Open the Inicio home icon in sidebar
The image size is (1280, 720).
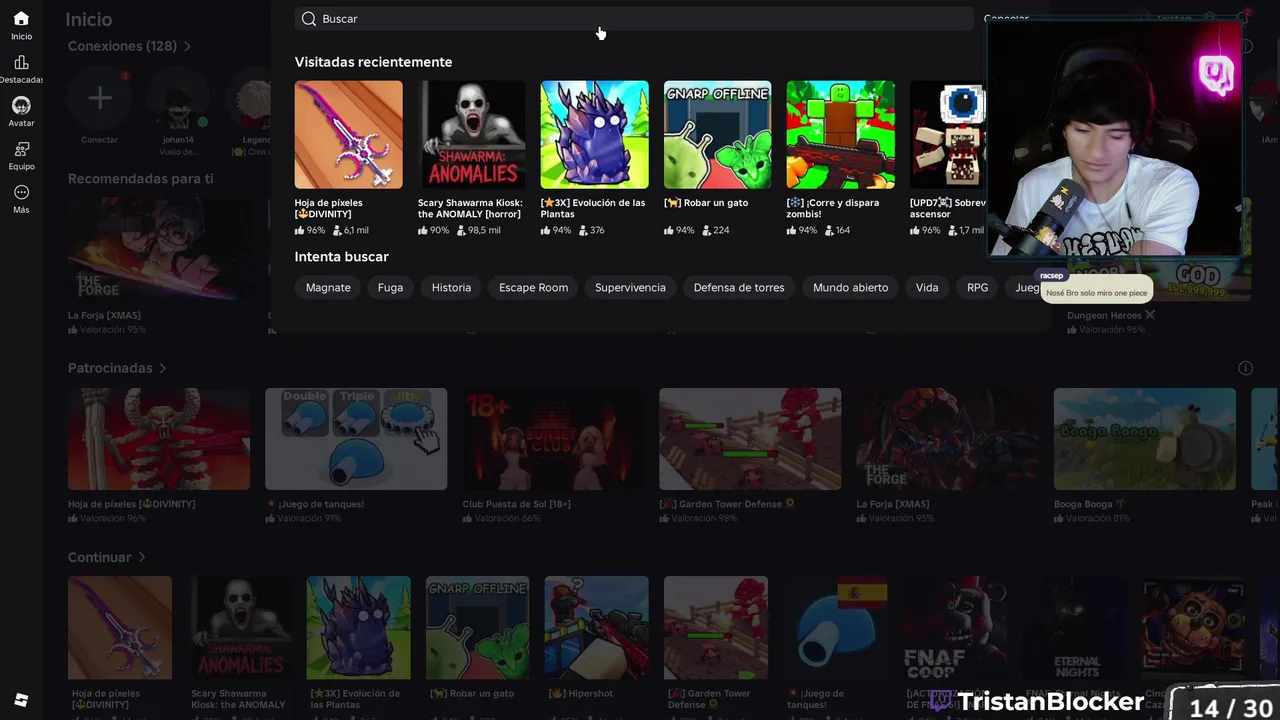click(21, 18)
